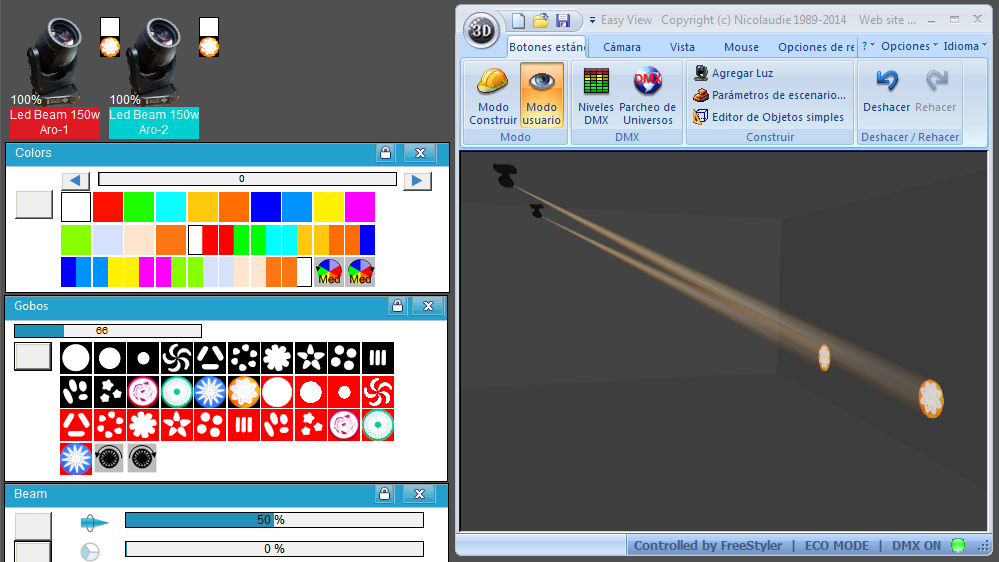Click the blank button in Colors panel
This screenshot has height=562, width=999.
click(34, 205)
